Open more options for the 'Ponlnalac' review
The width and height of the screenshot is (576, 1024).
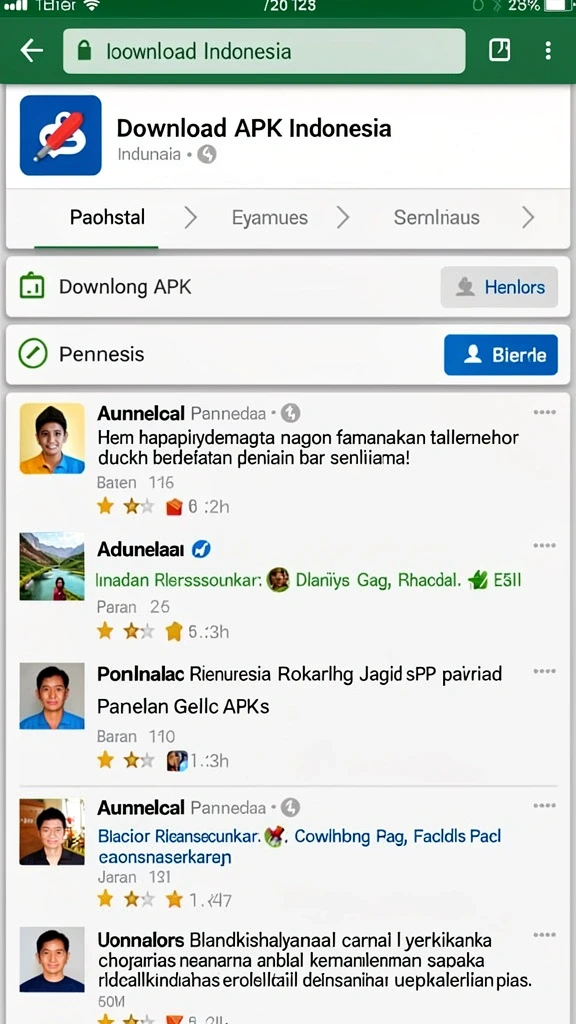click(x=544, y=671)
